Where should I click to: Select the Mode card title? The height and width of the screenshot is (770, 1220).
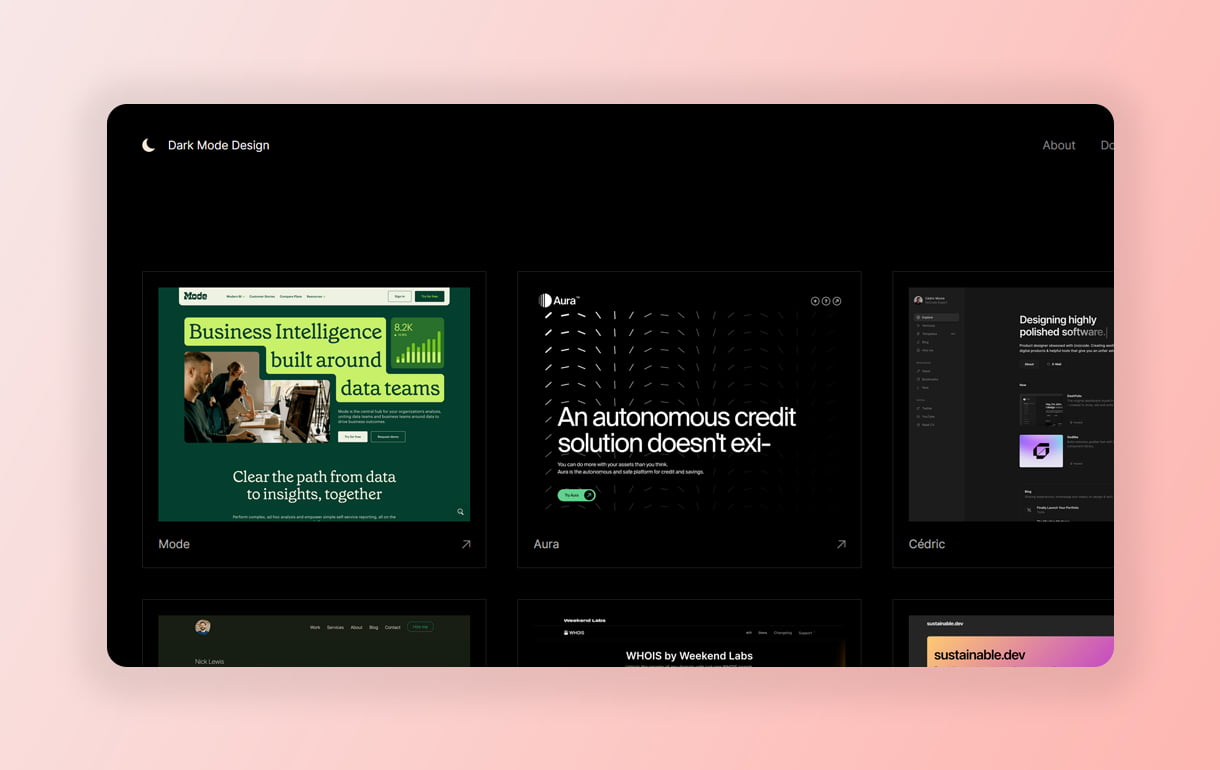point(174,544)
